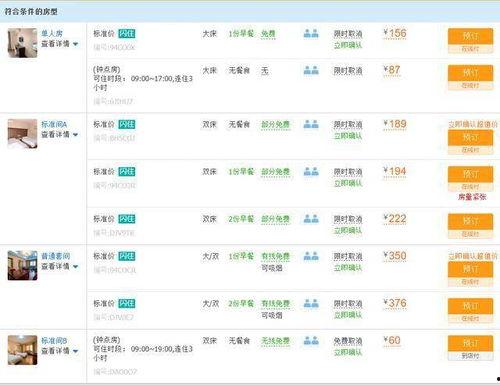Screen dimensions: 500x385
Task: Open the 普通套间 room thumbnail photo
Action: click(22, 265)
